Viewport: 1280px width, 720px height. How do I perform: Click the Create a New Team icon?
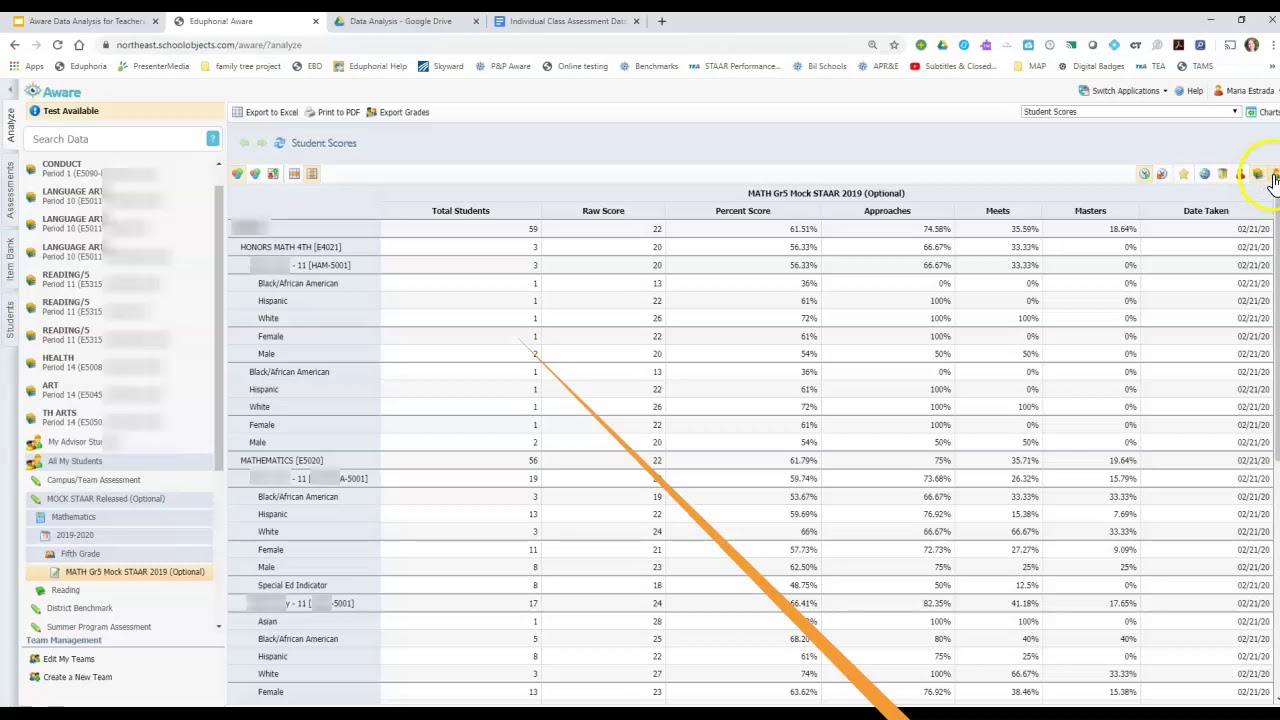[x=35, y=677]
